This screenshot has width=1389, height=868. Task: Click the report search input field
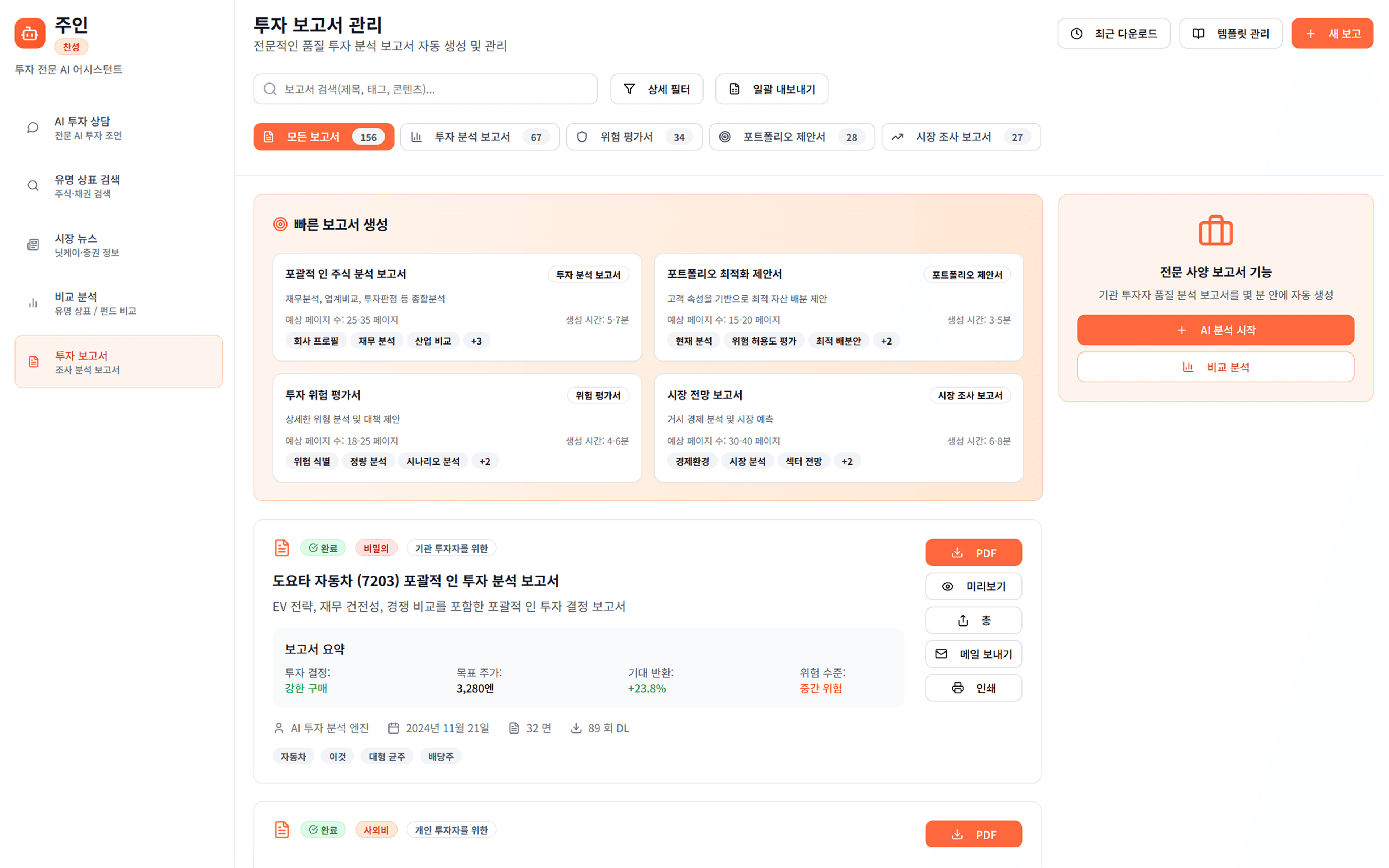425,89
